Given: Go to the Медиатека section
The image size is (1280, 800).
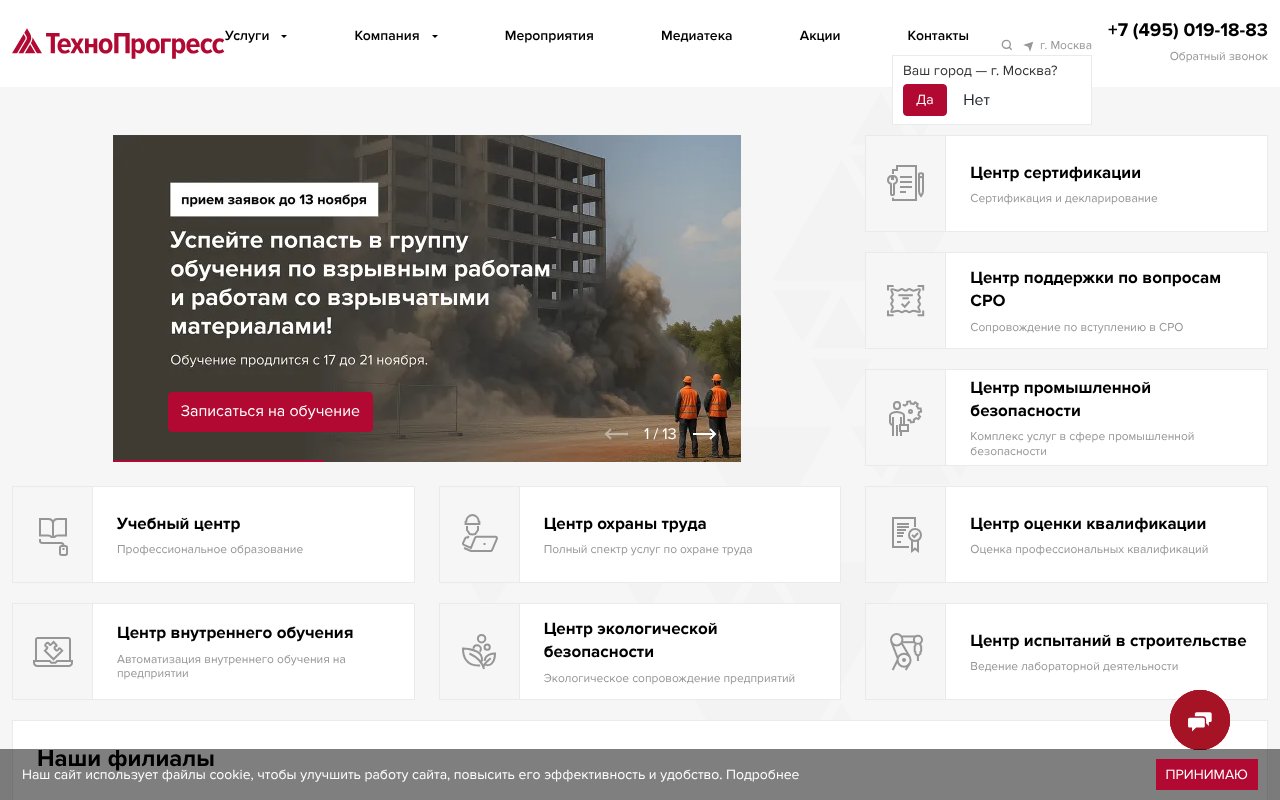Looking at the screenshot, I should coord(696,35).
